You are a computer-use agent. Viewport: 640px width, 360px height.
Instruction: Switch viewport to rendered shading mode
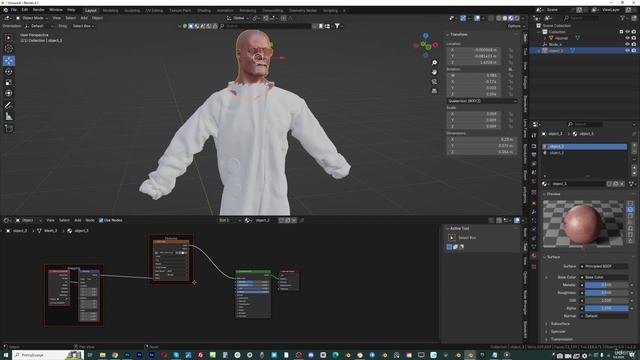(517, 18)
